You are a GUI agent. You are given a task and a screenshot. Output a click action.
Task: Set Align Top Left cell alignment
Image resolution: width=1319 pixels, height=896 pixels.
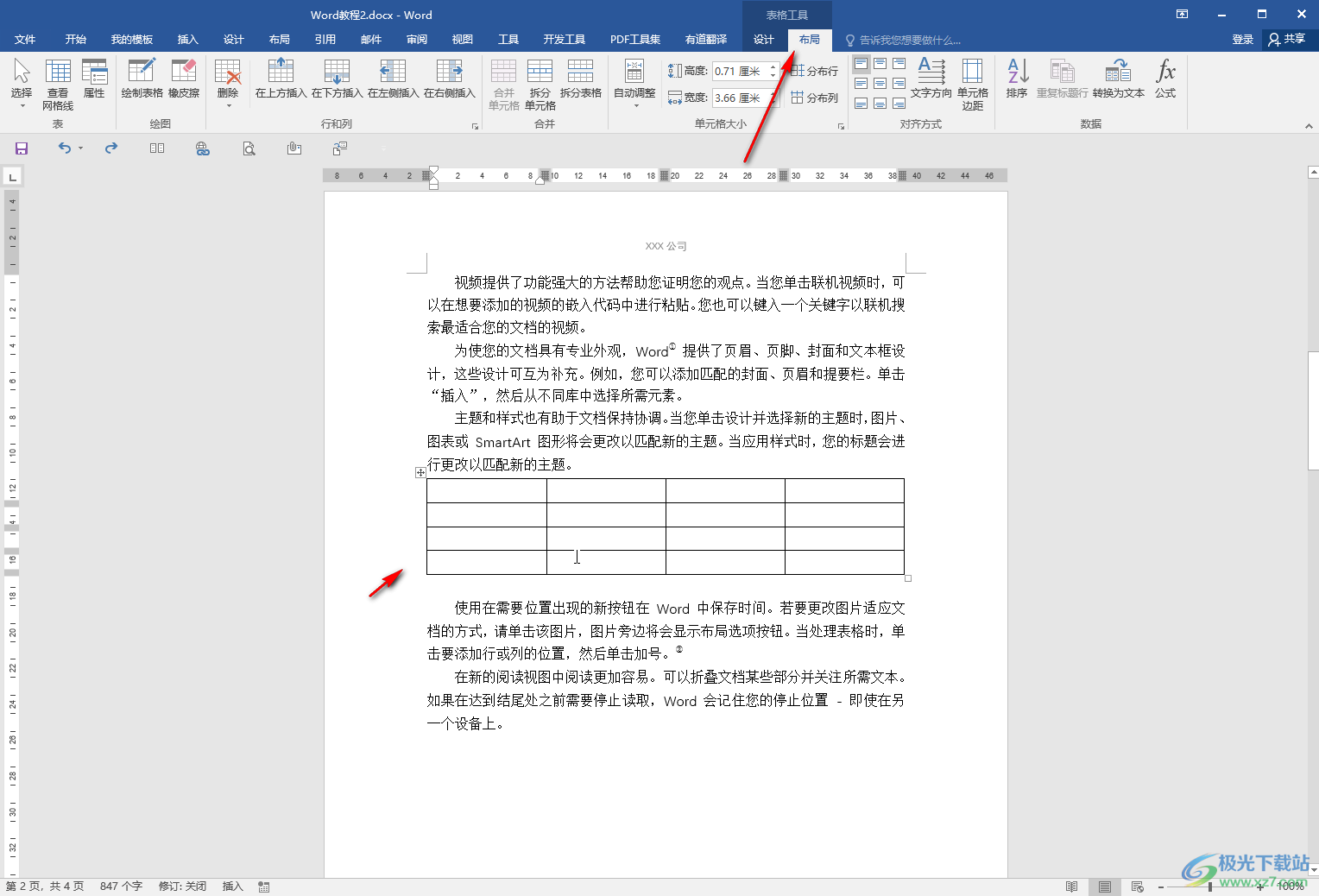click(861, 64)
